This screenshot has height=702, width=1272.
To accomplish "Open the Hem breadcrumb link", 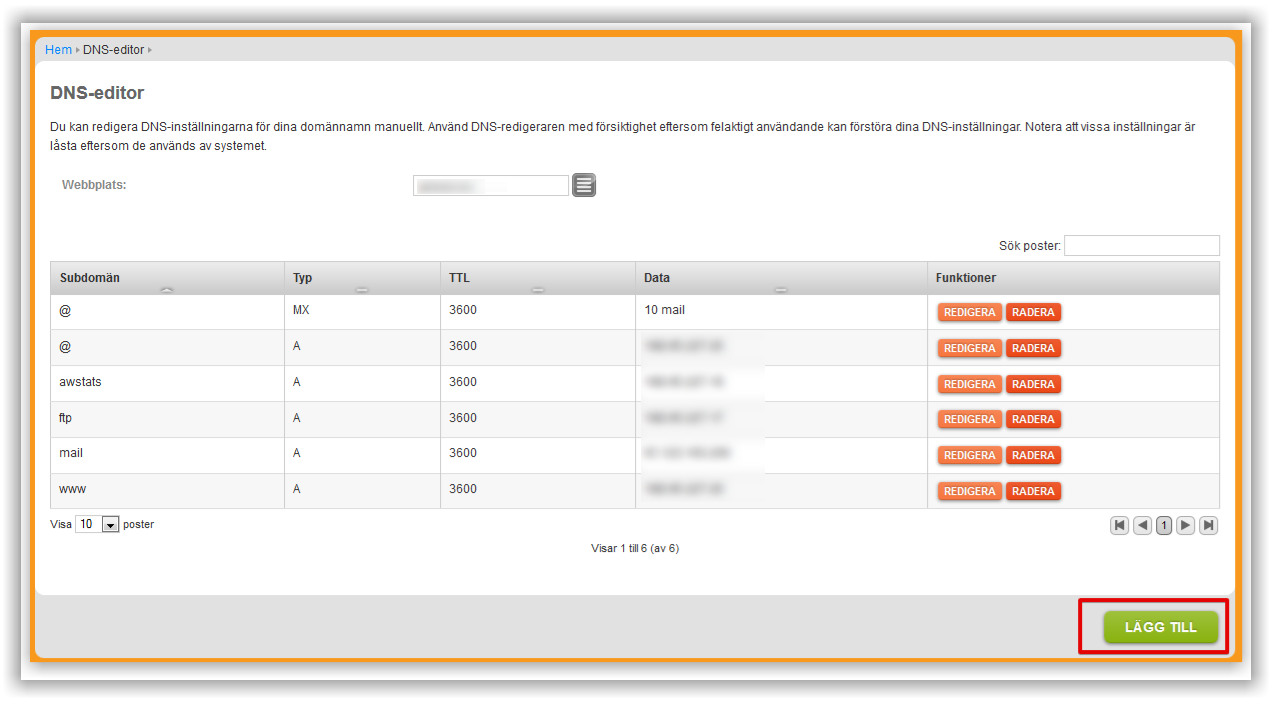I will [58, 49].
